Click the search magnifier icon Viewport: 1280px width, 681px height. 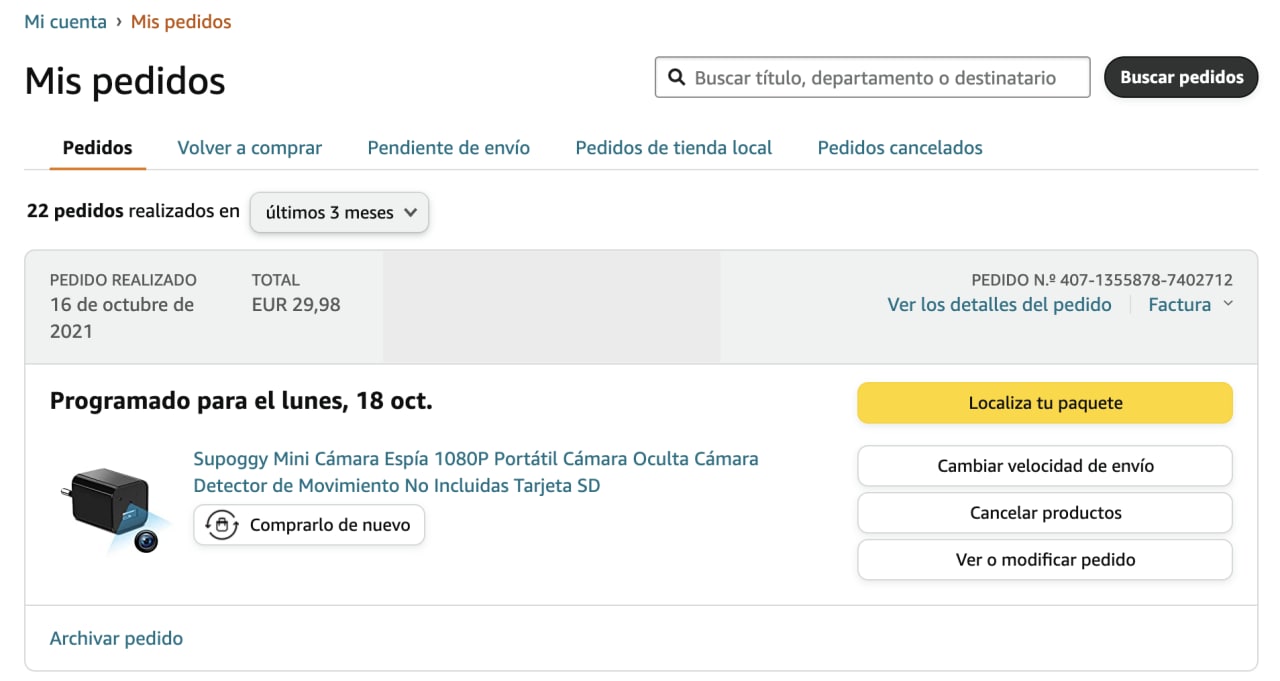[677, 77]
